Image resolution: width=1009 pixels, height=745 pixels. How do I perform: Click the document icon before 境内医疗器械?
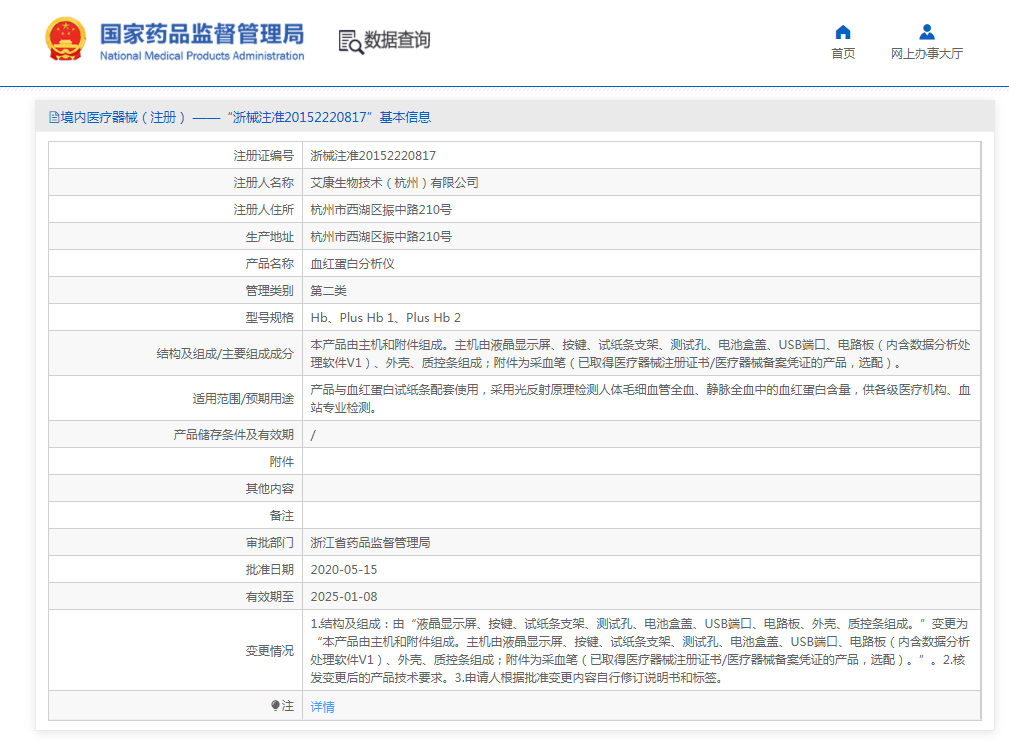(54, 117)
